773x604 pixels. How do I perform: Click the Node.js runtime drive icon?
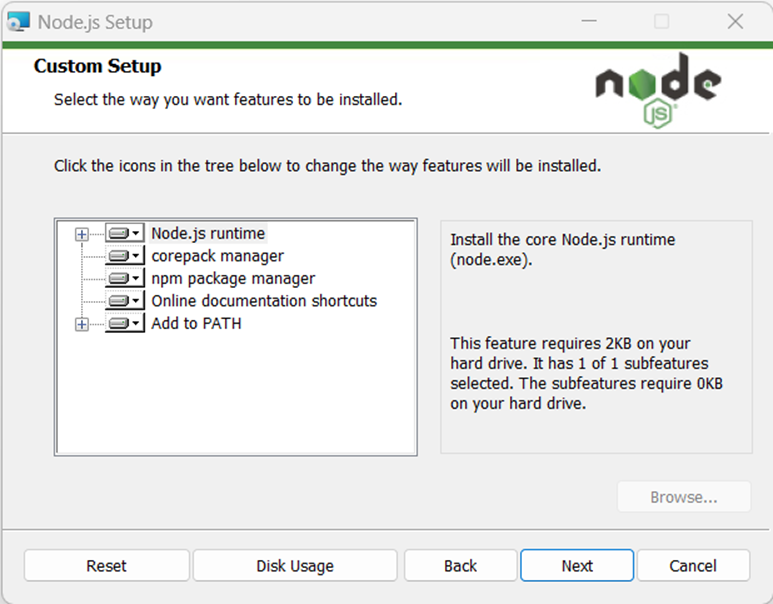(119, 233)
